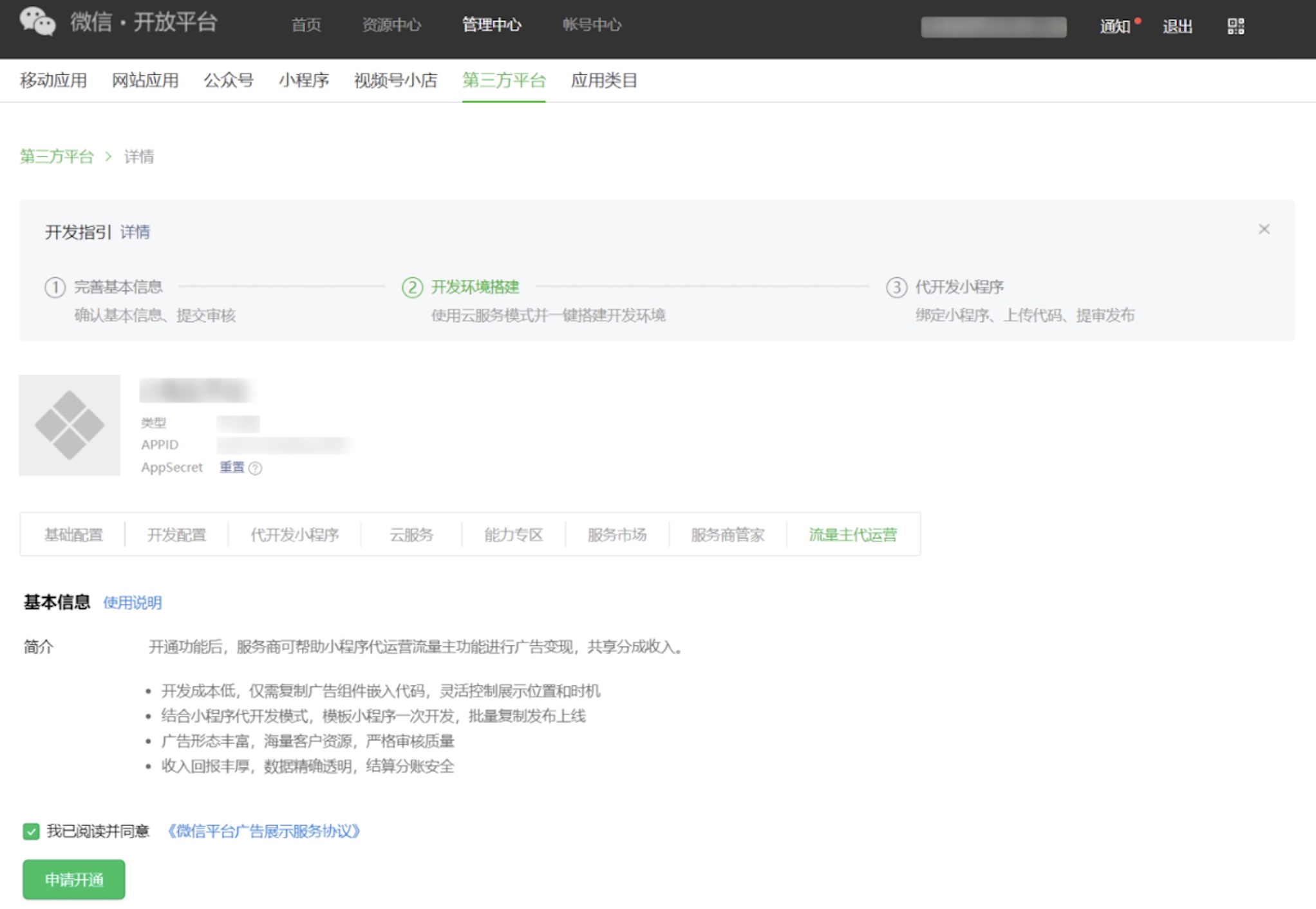Click 重置 to reset AppSecret
Image resolution: width=1316 pixels, height=909 pixels.
(x=232, y=467)
